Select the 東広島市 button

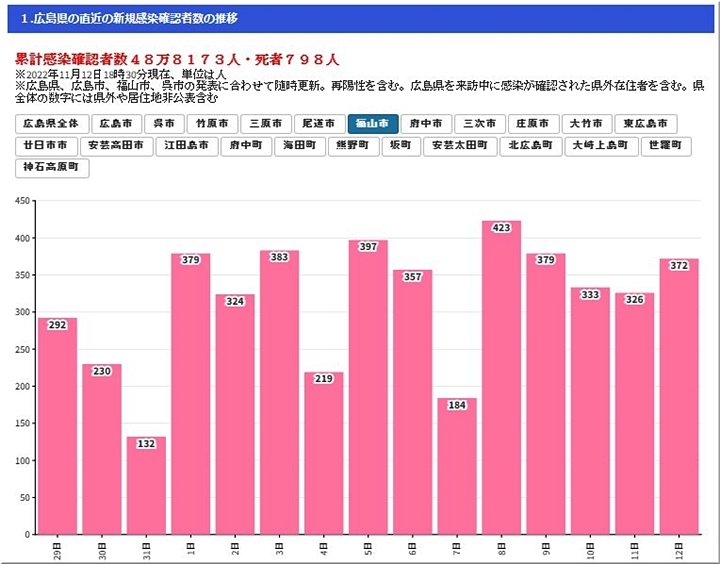click(x=645, y=124)
